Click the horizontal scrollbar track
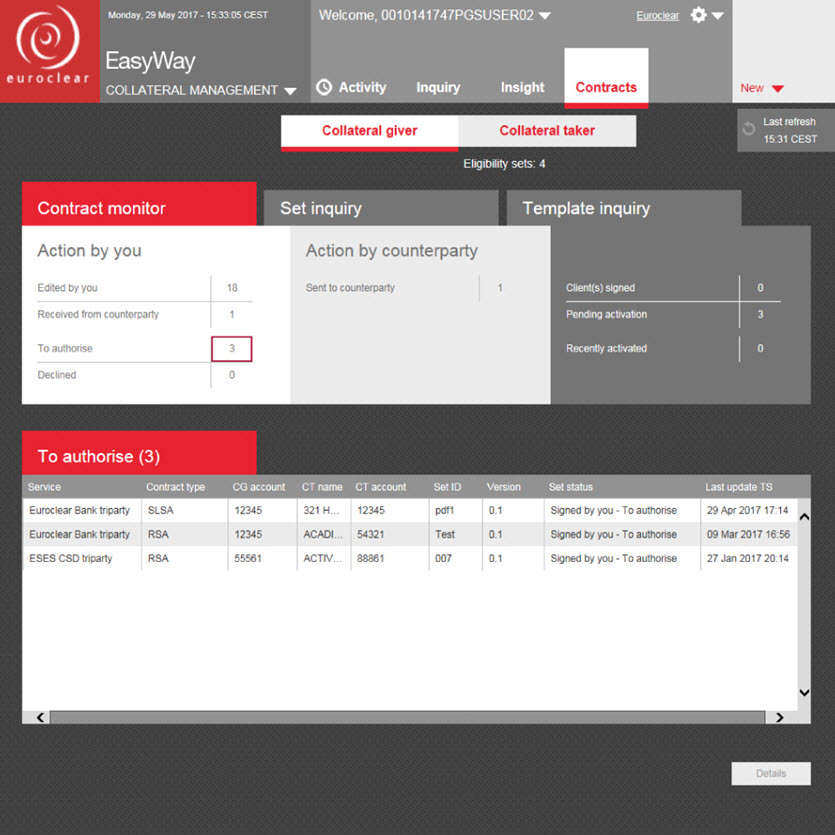This screenshot has width=835, height=835. click(407, 717)
